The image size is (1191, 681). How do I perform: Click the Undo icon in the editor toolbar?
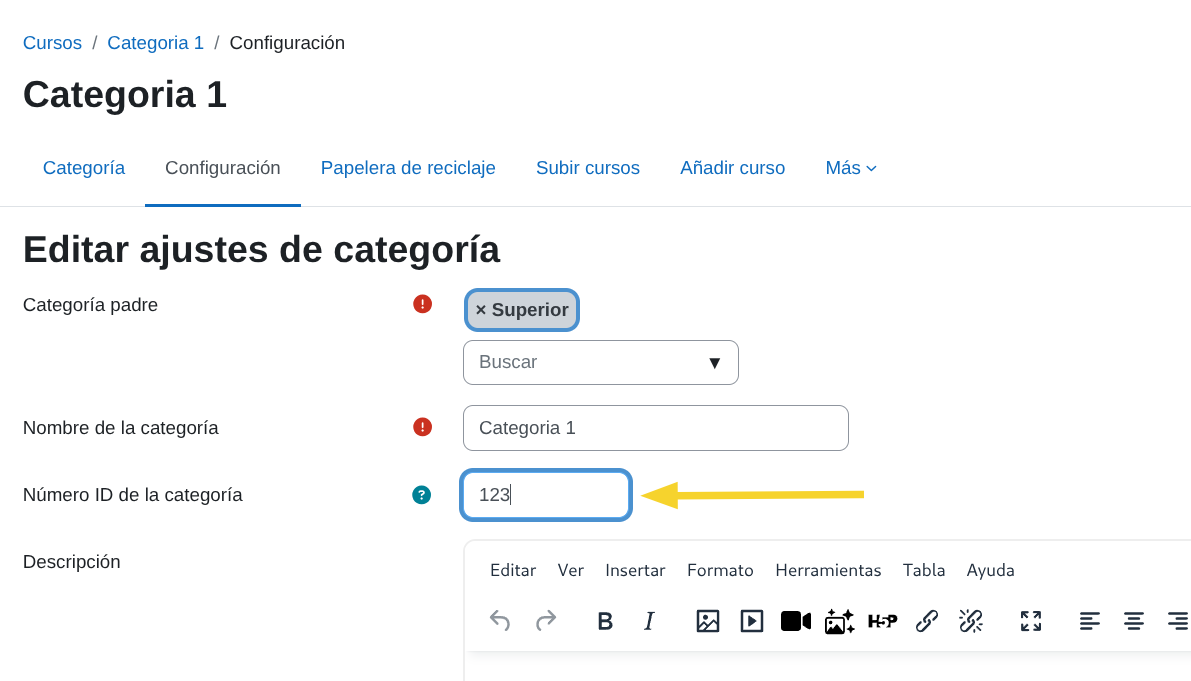point(499,621)
